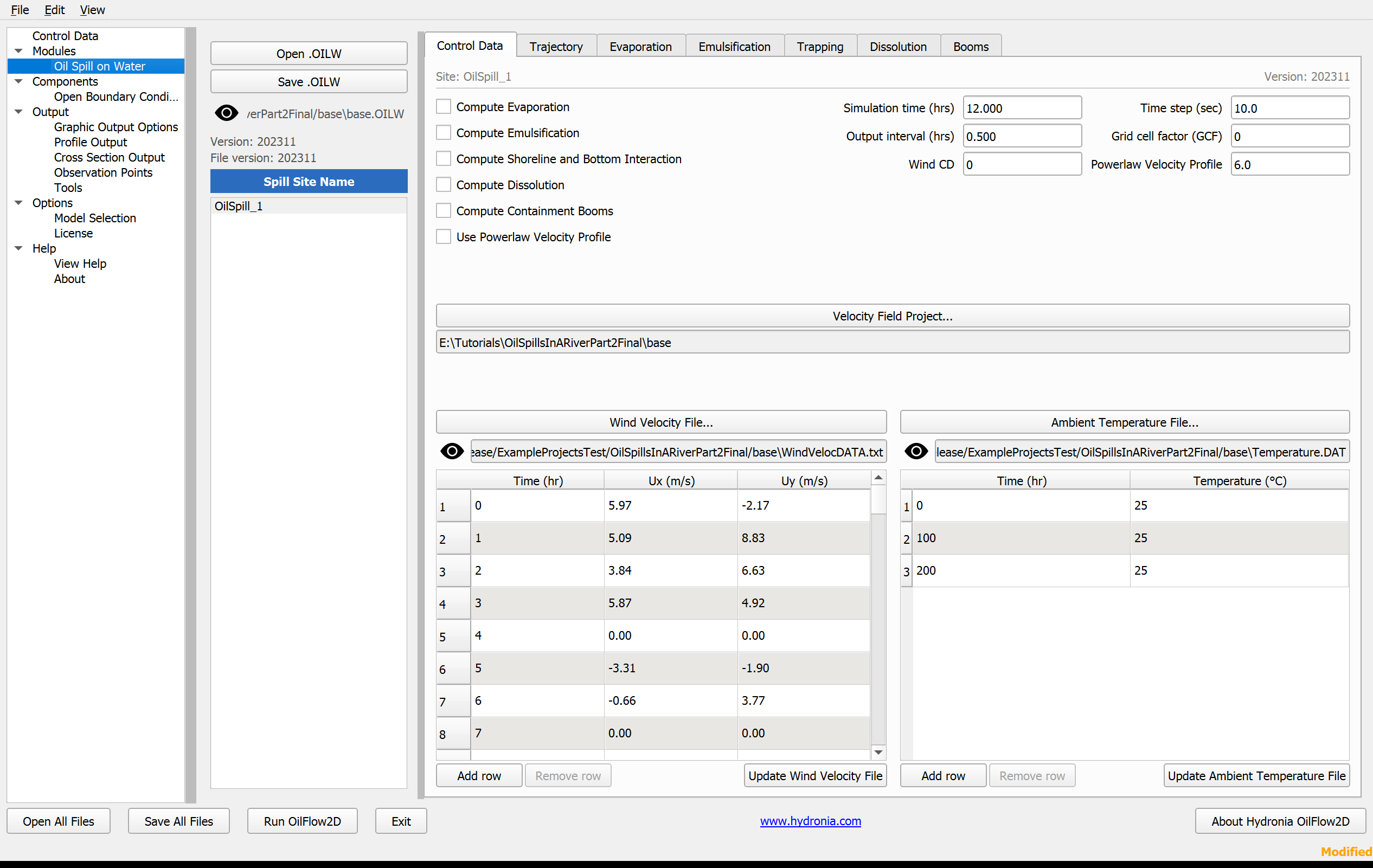Open Cross Section Output tree item
Screen dimensions: 1373x868
coord(109,157)
